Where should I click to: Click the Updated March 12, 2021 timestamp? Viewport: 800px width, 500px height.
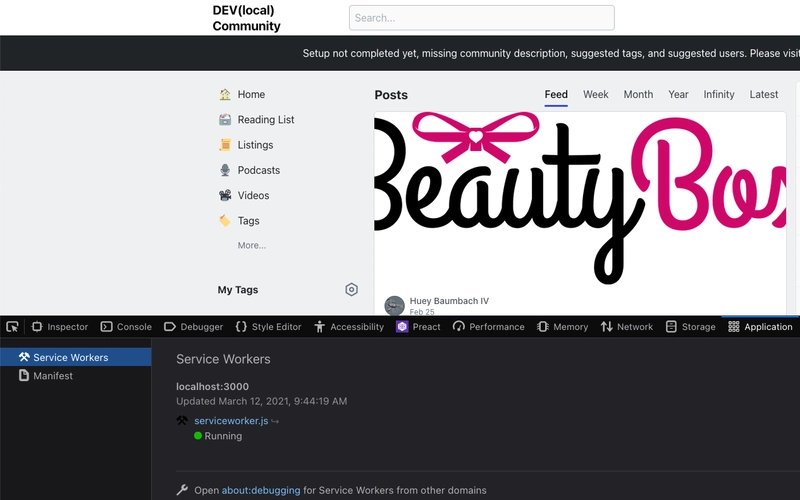[262, 402]
